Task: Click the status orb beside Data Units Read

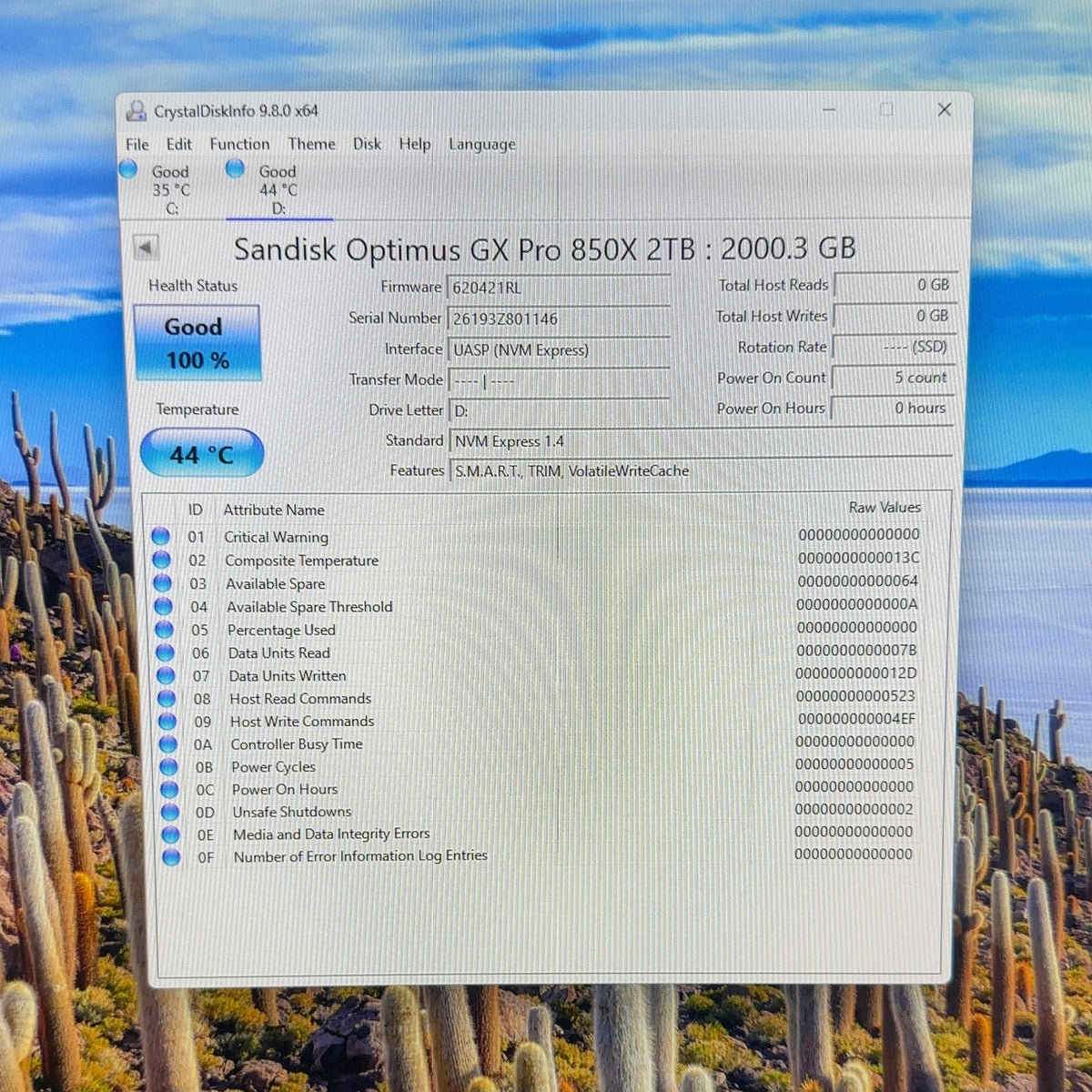Action: click(x=165, y=652)
